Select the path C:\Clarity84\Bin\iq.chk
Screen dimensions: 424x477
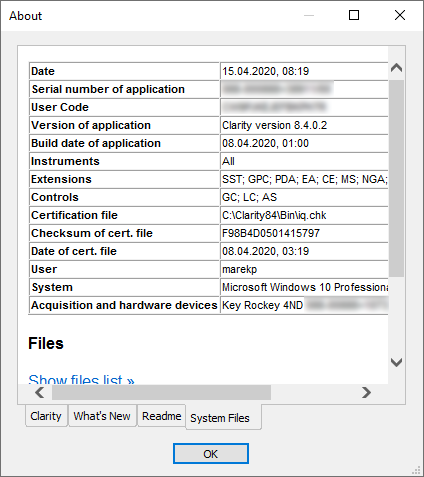274,215
